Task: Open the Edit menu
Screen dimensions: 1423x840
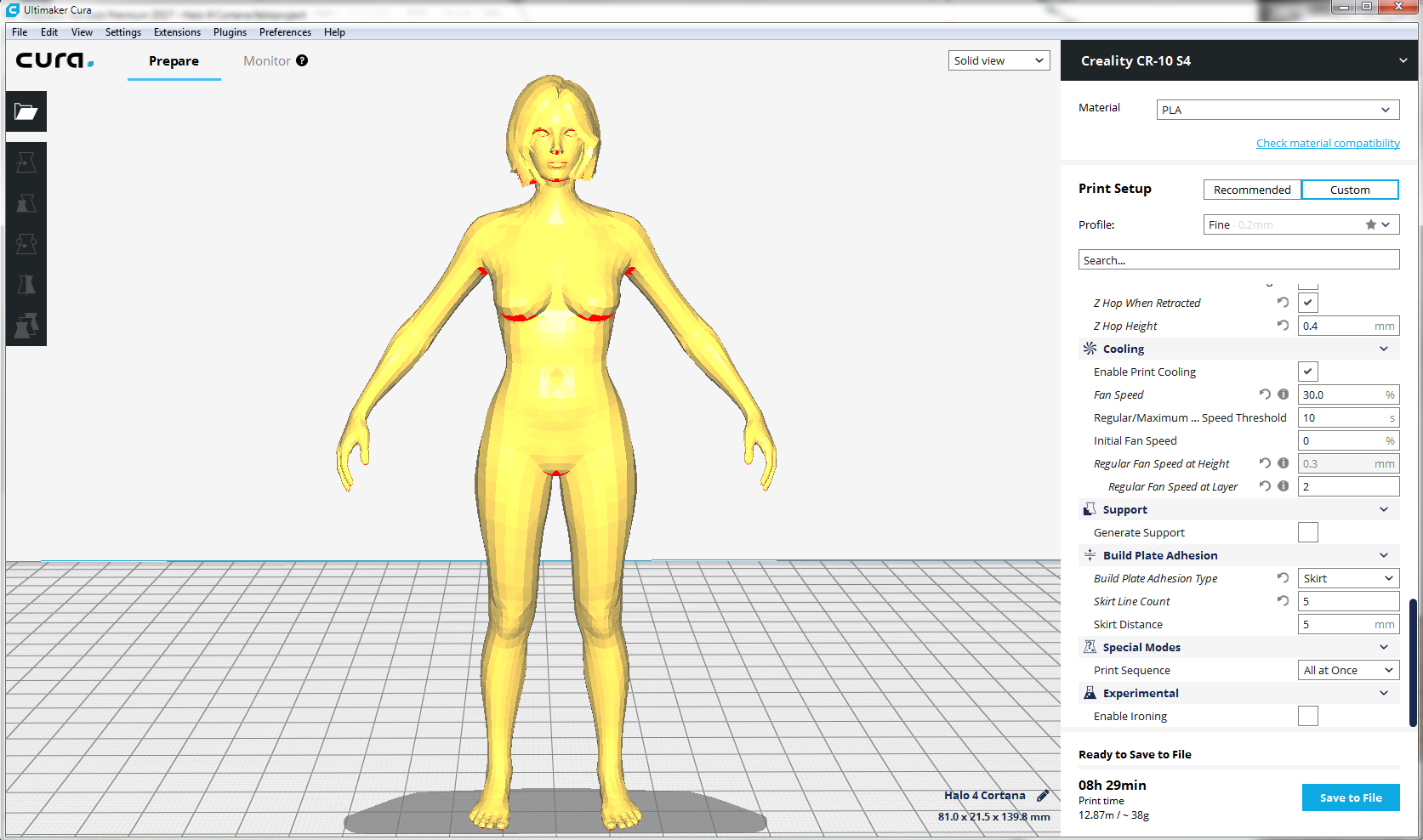Action: [49, 32]
